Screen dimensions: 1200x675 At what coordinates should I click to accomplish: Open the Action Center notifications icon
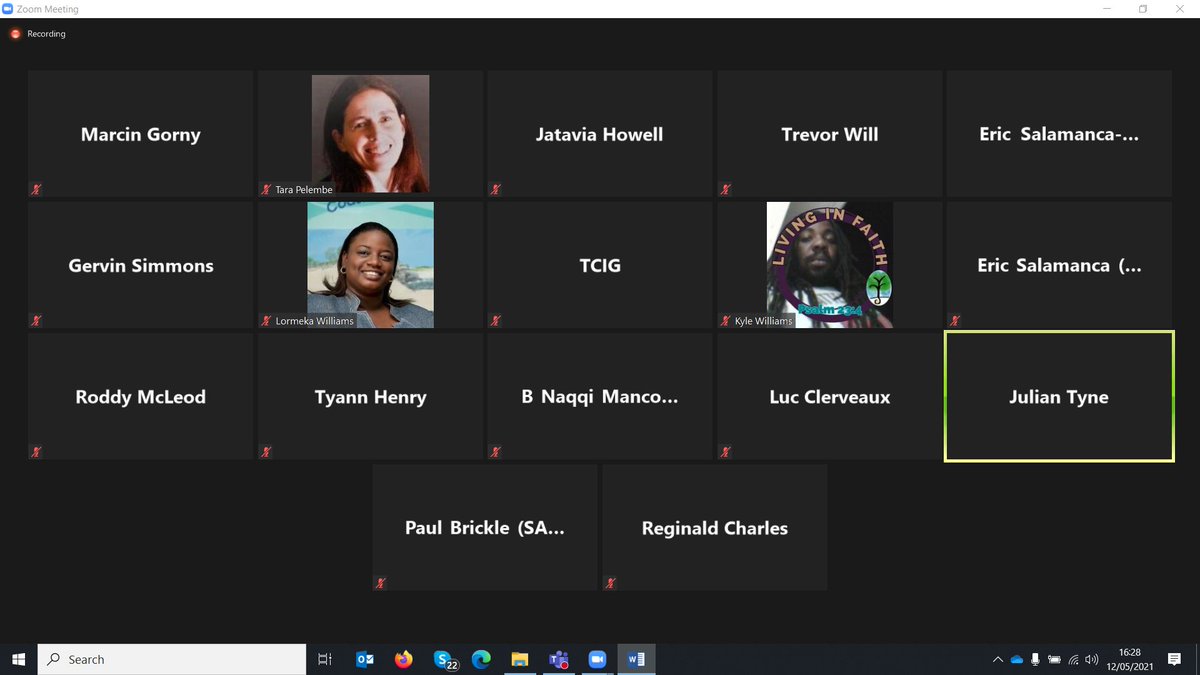[1175, 659]
